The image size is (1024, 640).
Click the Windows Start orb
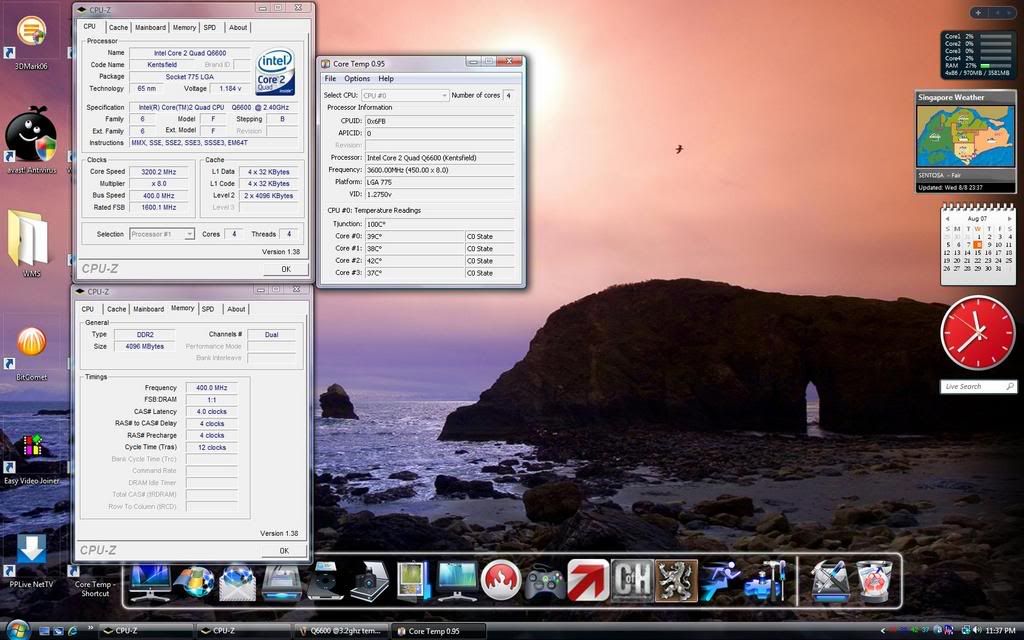(17, 630)
